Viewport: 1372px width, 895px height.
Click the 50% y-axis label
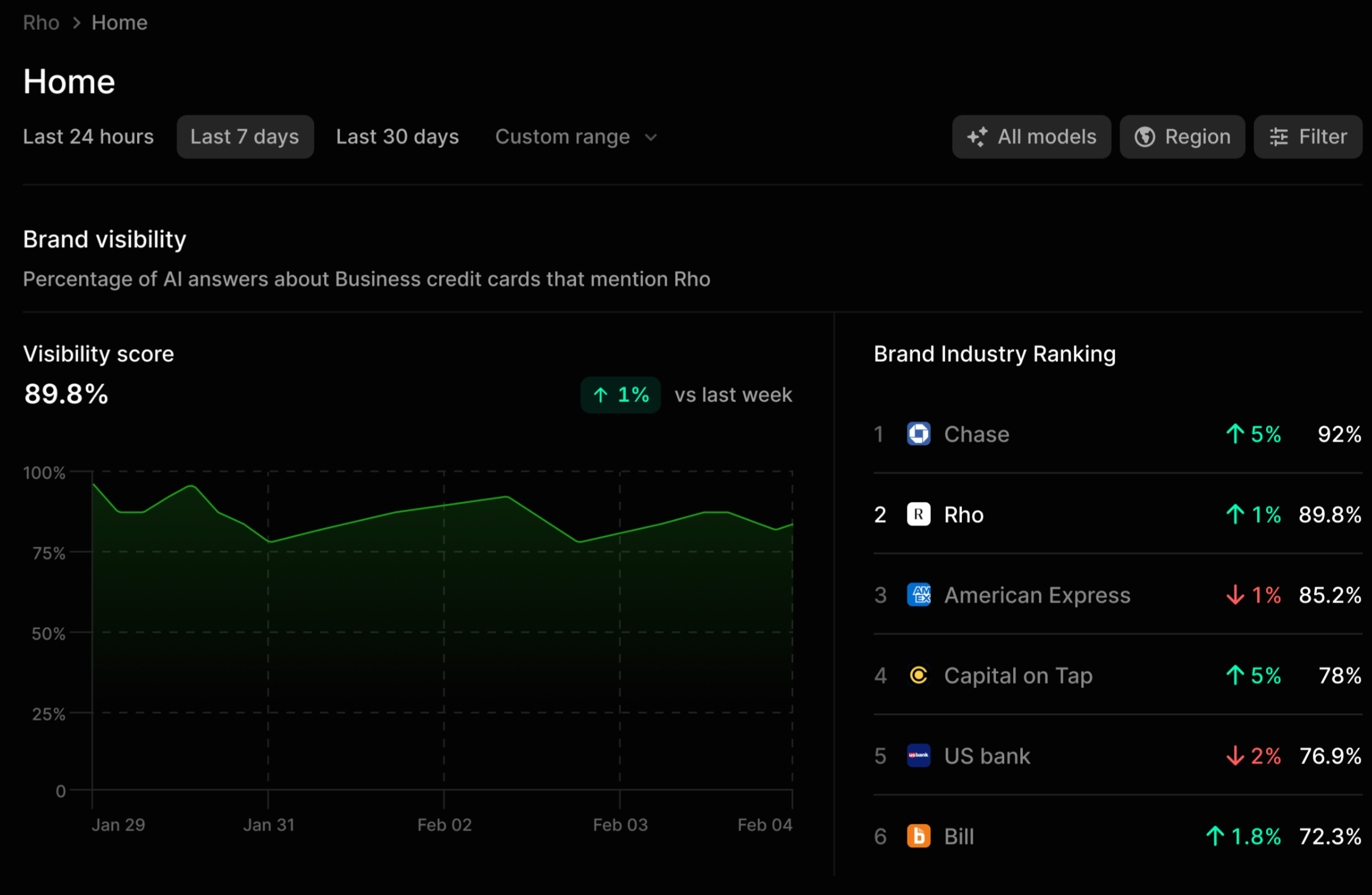tap(48, 633)
